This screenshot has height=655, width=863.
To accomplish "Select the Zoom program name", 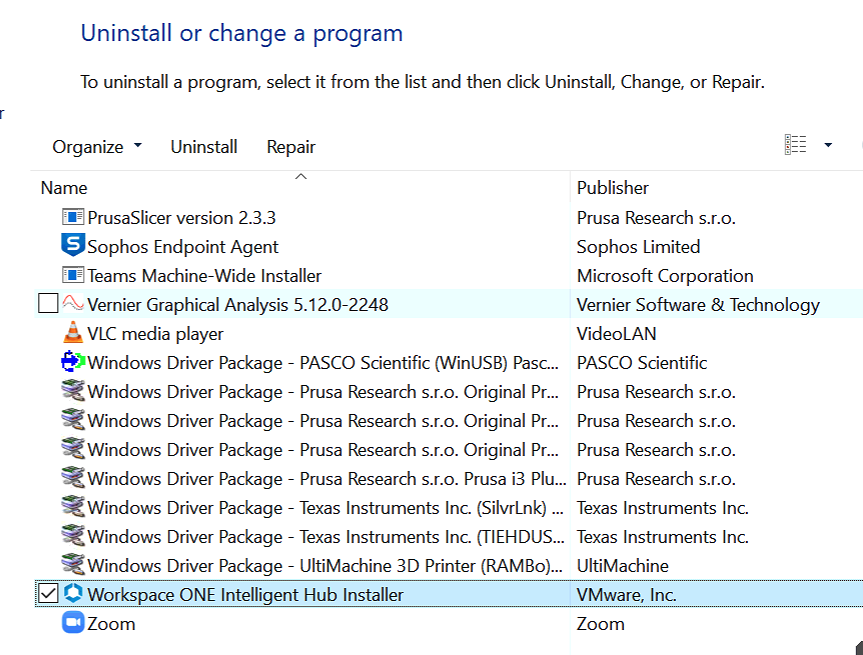I will (111, 624).
